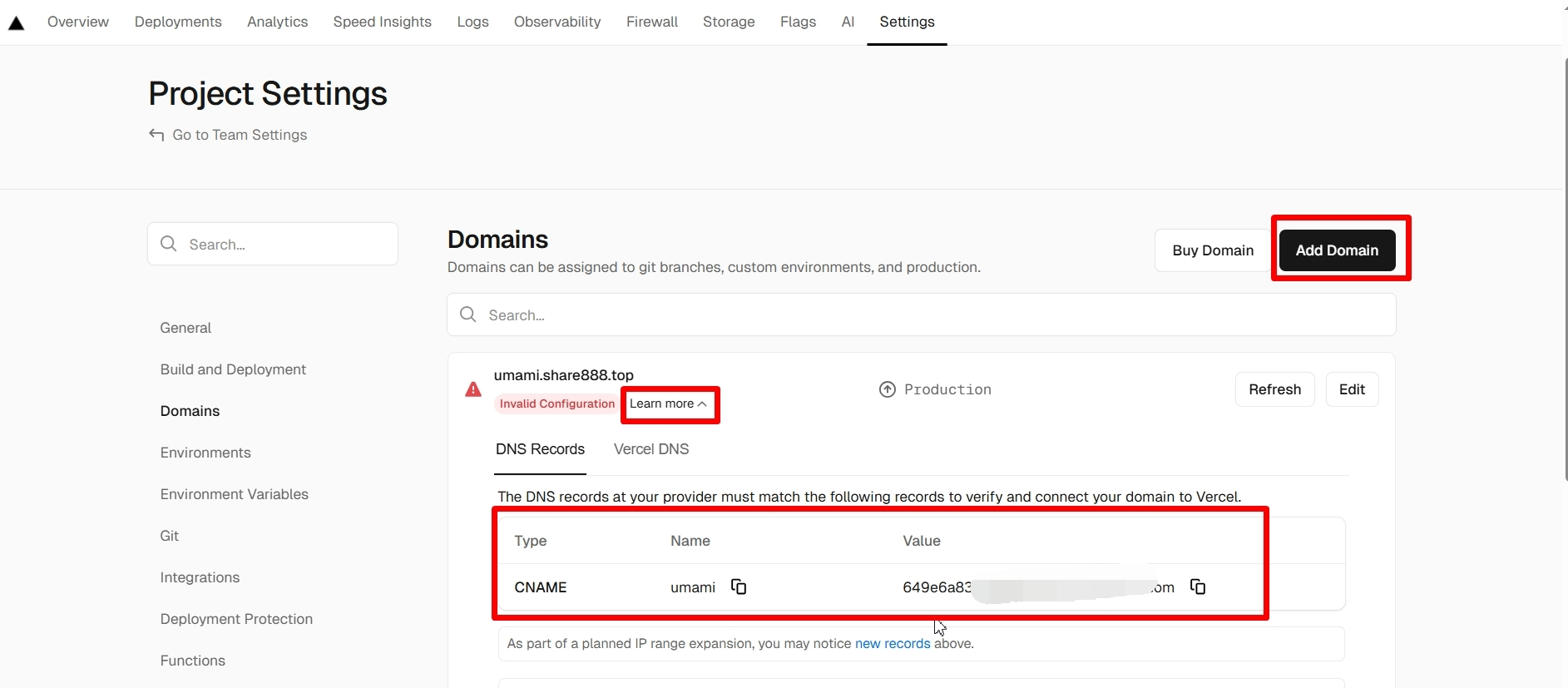Viewport: 1568px width, 688px height.
Task: Click the Production environment label
Action: pos(947,389)
